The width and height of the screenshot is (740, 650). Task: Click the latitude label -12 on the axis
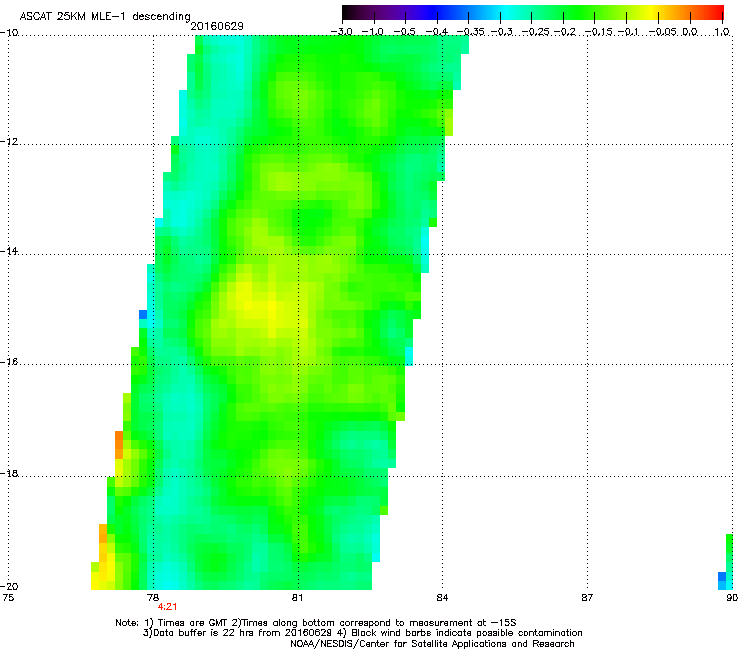click(9, 142)
